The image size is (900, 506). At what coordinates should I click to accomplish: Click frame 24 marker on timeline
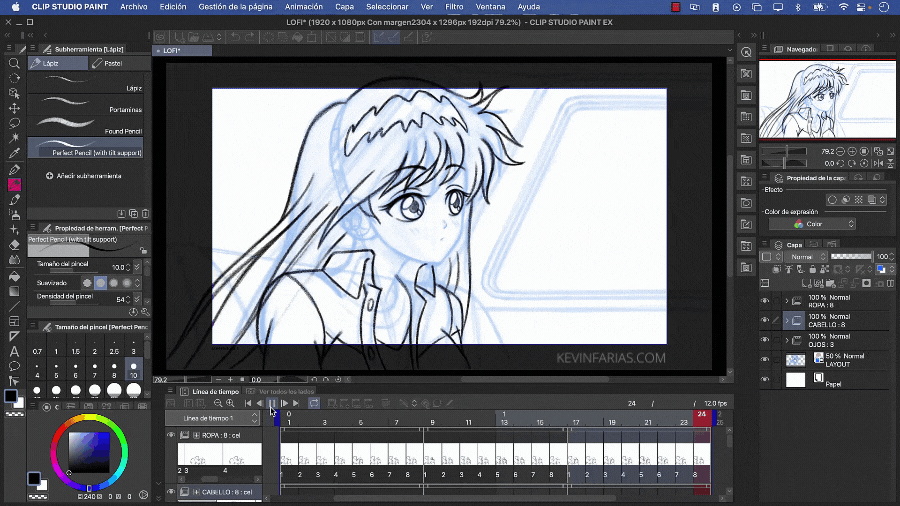tap(701, 418)
